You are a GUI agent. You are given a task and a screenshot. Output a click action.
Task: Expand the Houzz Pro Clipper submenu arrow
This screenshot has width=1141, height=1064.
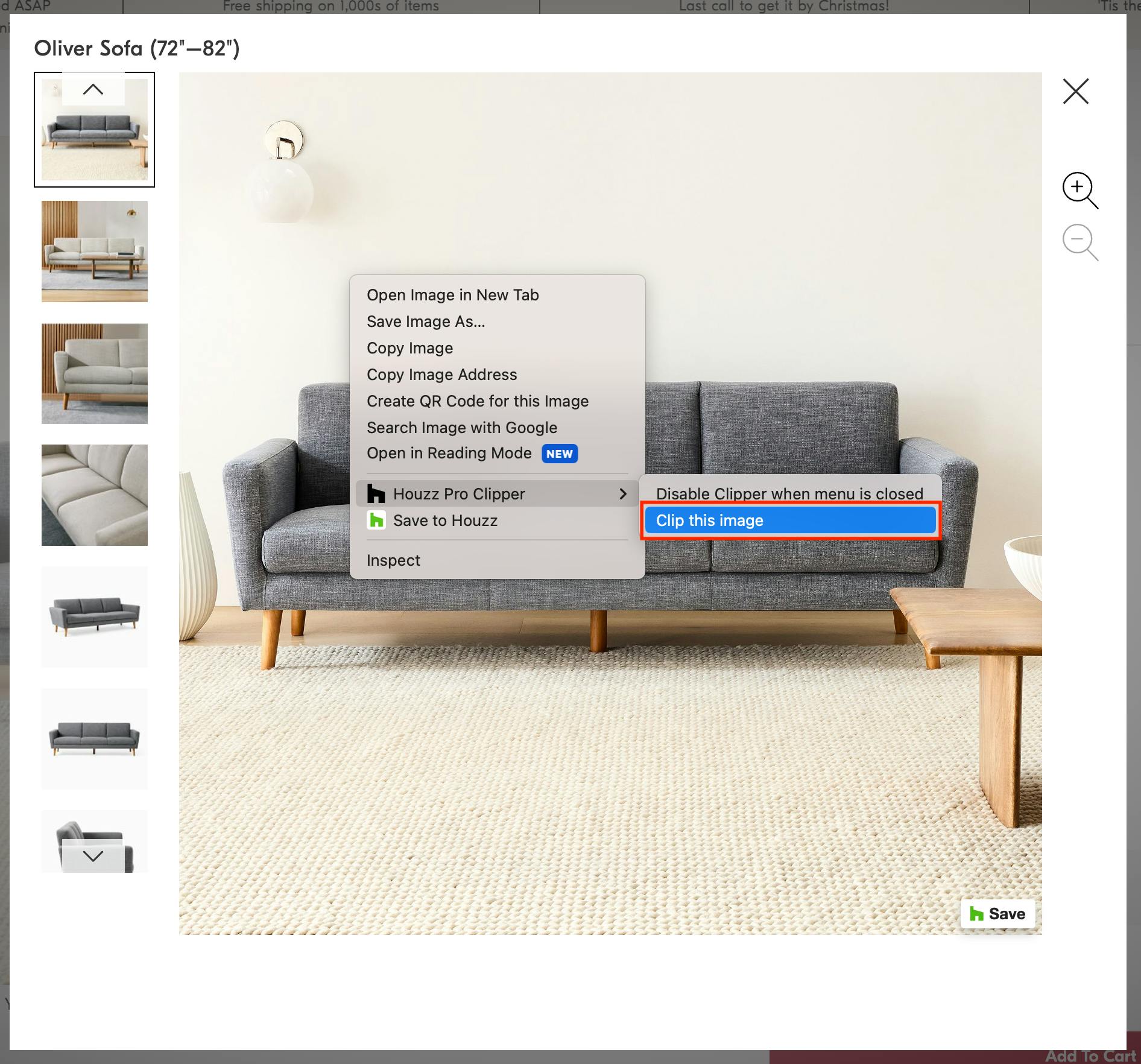[622, 494]
